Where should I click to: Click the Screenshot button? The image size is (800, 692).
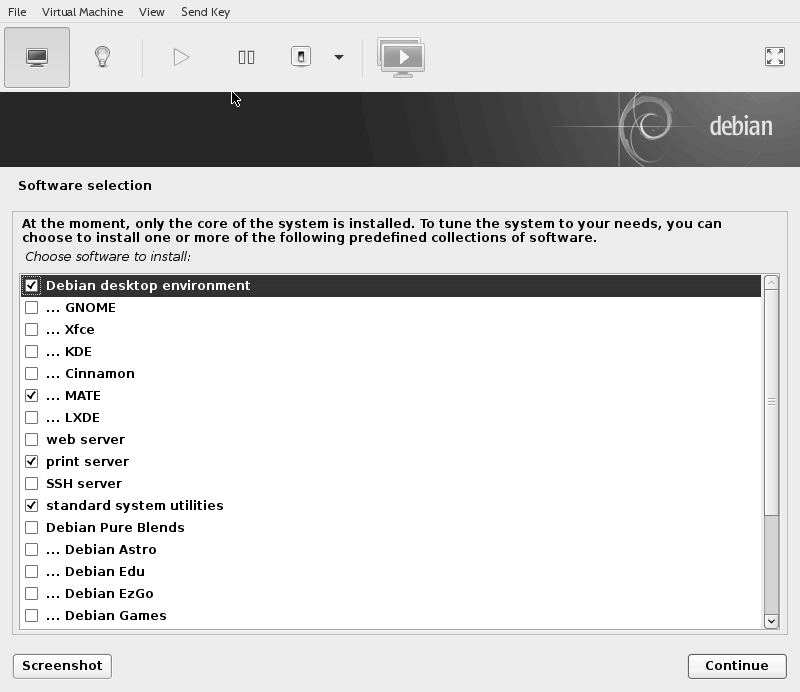(62, 666)
